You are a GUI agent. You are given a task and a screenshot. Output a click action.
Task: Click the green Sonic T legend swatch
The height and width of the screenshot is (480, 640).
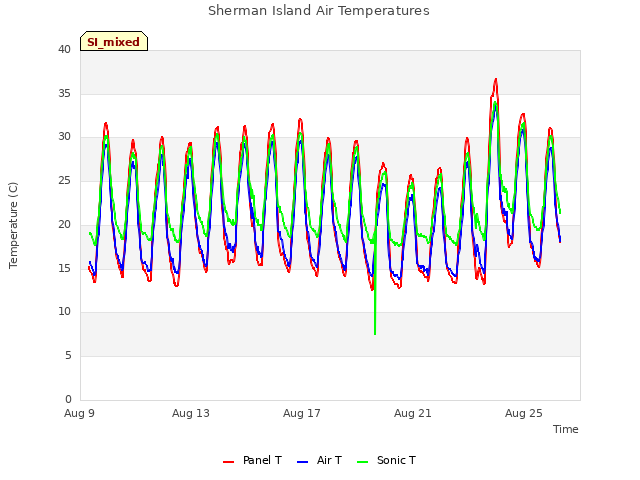point(362,462)
